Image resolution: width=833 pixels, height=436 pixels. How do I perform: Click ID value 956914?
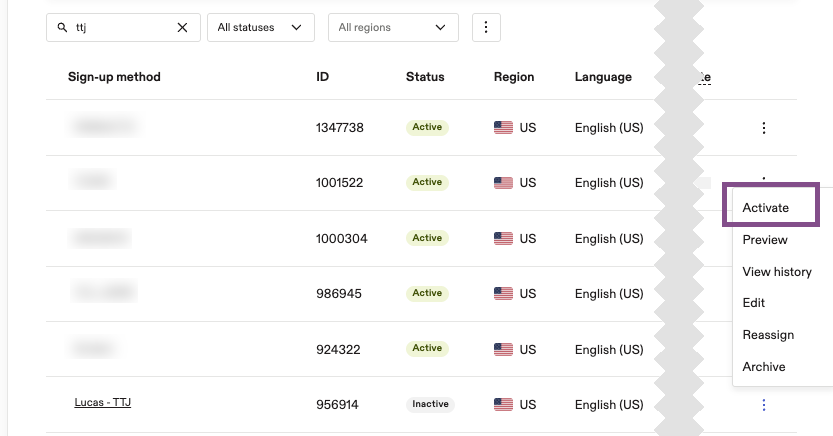click(337, 405)
